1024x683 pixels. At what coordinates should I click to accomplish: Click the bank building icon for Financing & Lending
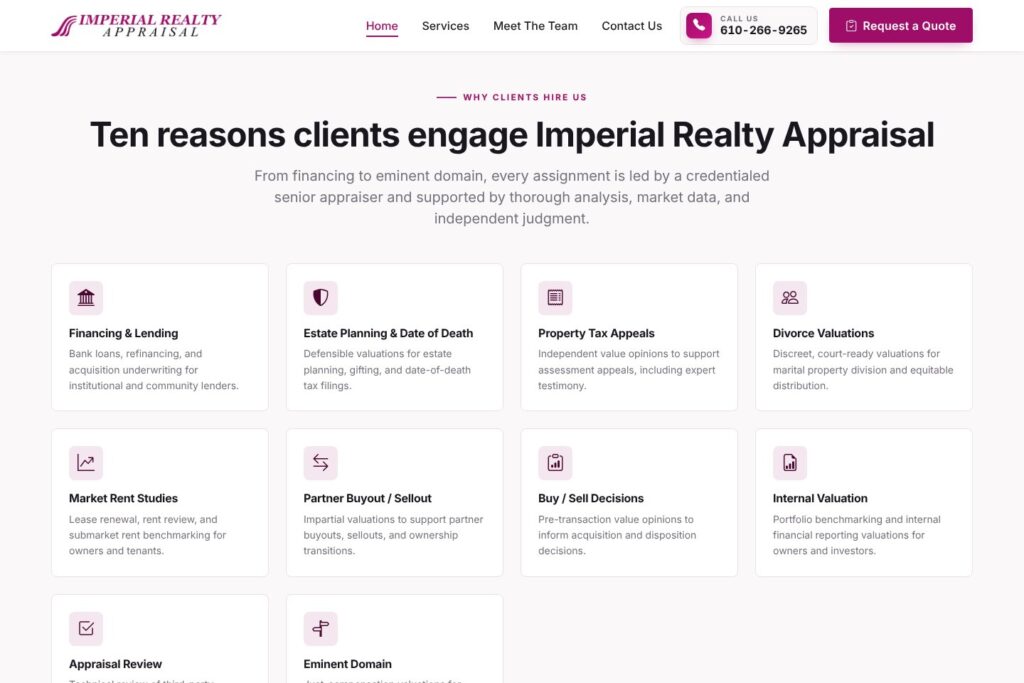click(x=86, y=298)
